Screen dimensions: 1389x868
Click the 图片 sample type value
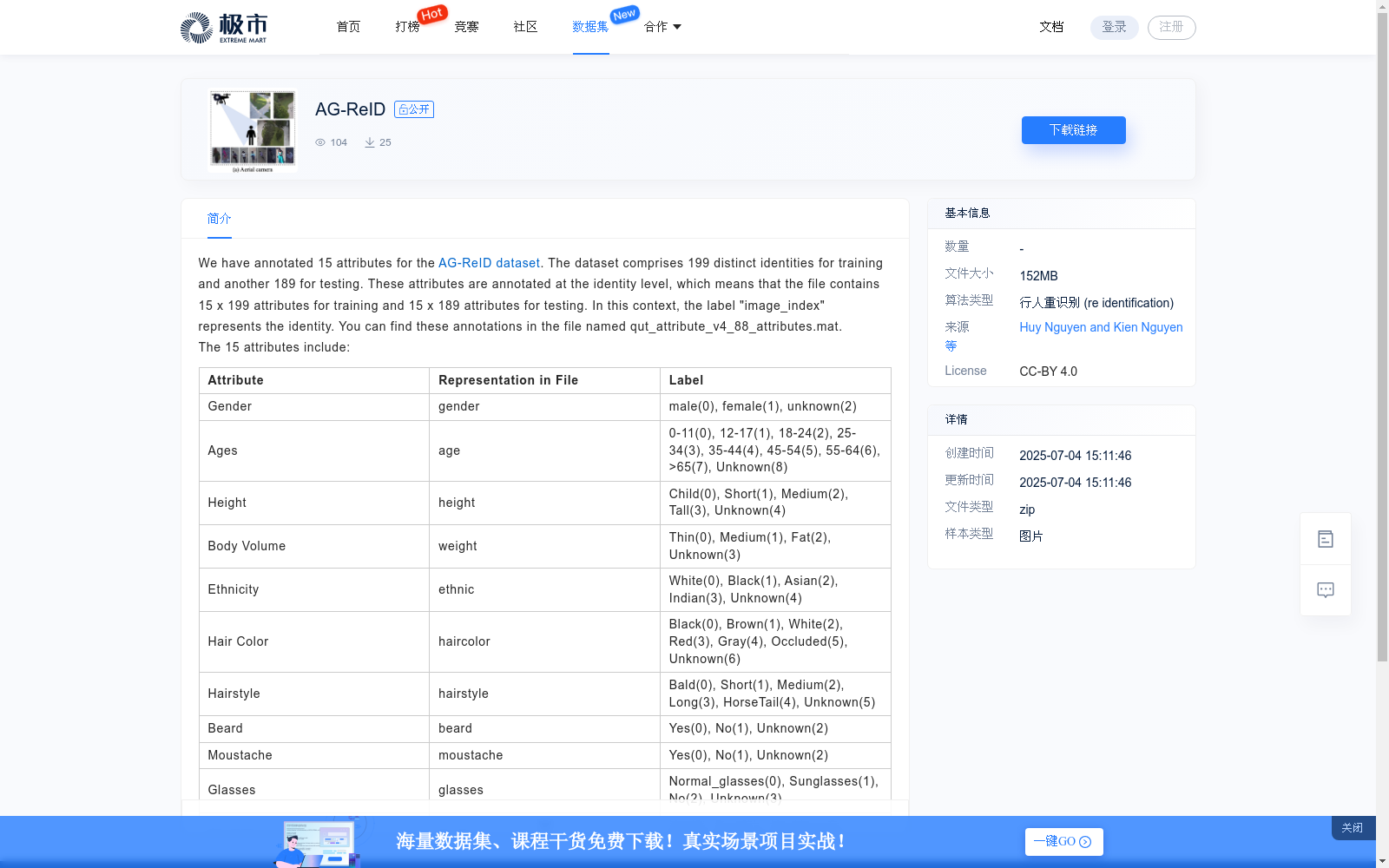1031,536
